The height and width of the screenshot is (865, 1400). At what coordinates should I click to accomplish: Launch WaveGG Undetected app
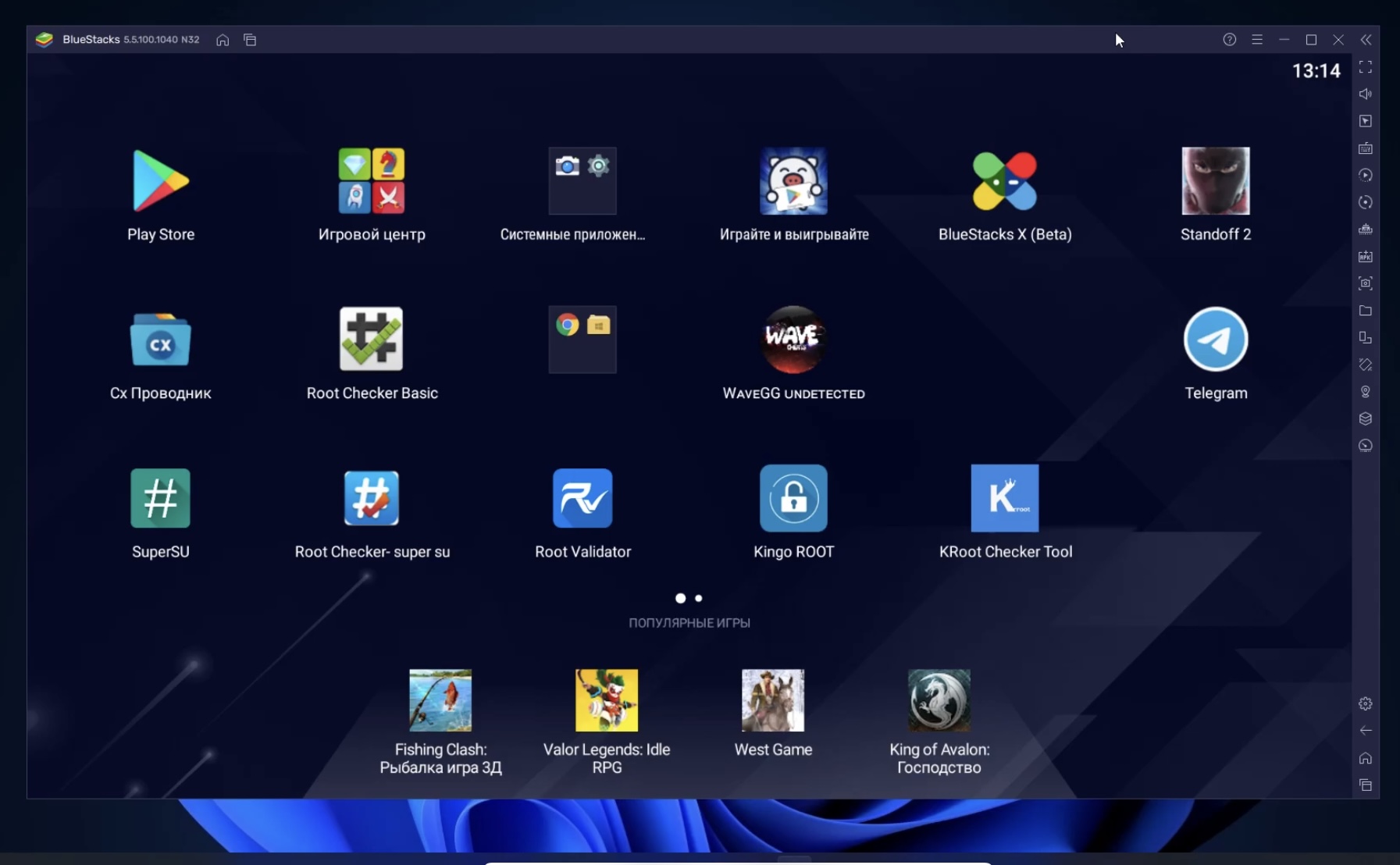point(793,340)
